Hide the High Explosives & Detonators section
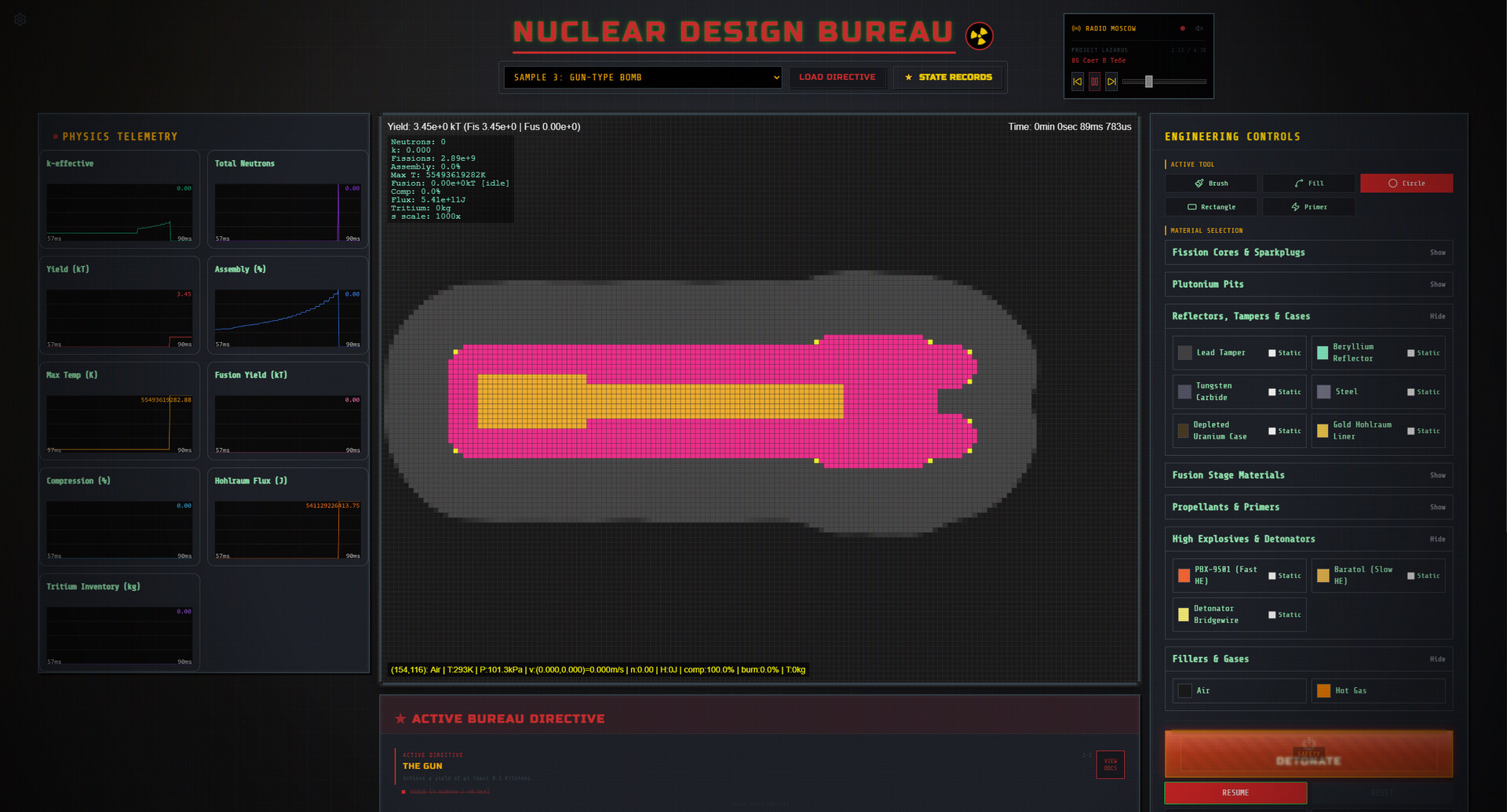Screen dimensions: 1507x812 [1437, 539]
